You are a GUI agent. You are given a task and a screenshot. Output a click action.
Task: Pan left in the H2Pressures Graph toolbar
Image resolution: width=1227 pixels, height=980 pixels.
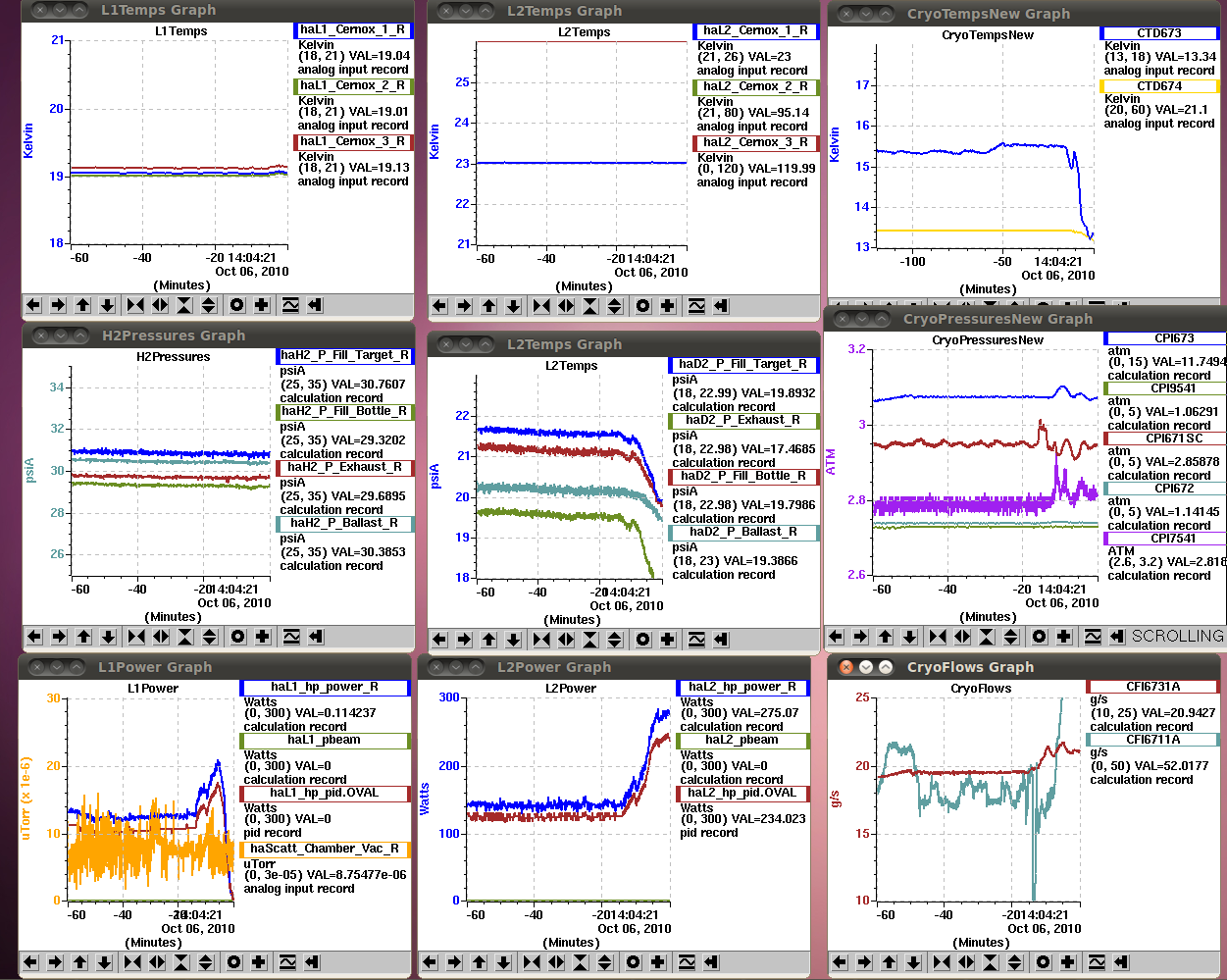coord(34,637)
